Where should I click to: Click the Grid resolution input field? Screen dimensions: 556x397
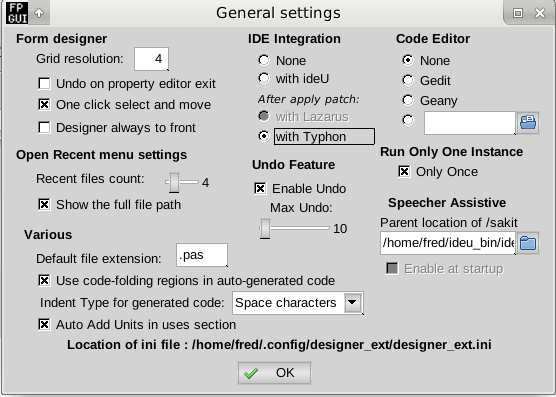(x=151, y=59)
